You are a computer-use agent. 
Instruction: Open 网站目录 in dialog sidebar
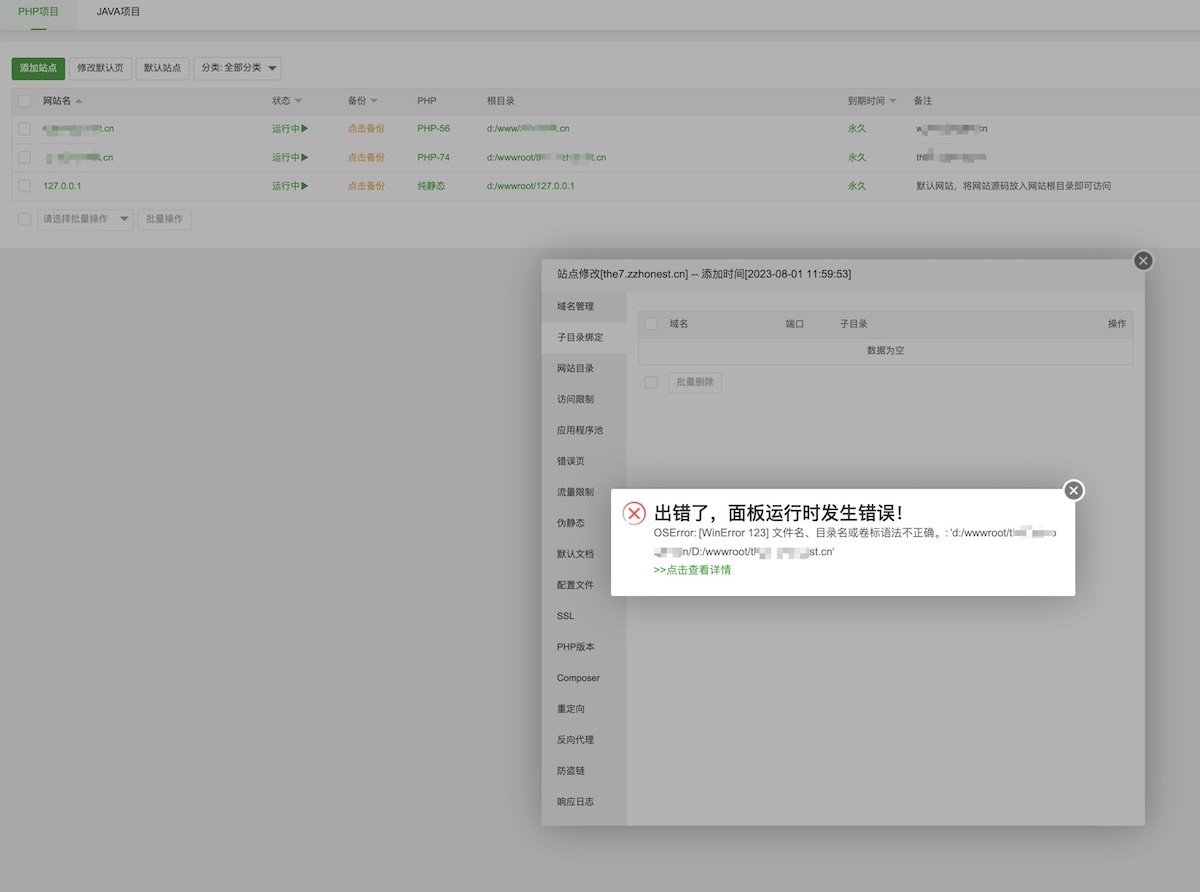[584, 368]
